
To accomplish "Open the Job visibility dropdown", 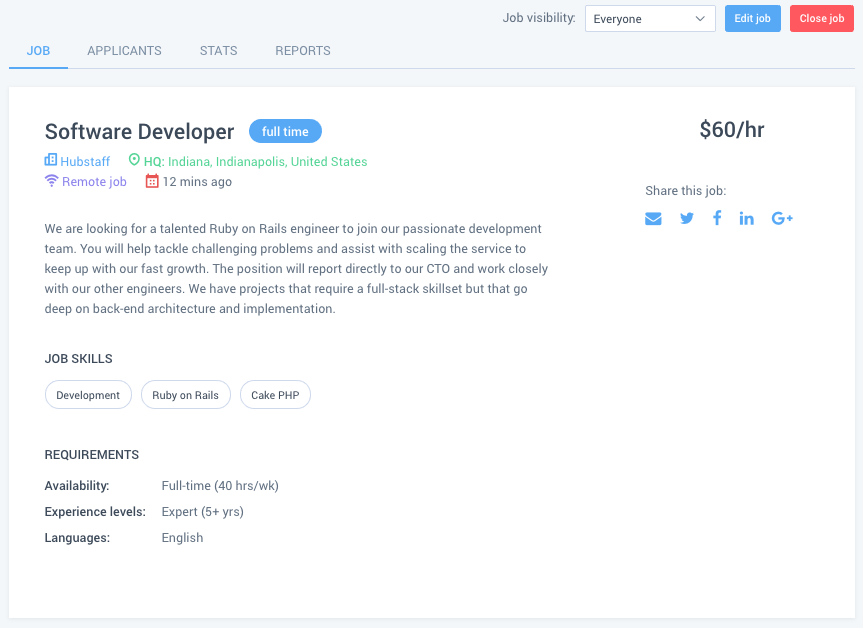I will (650, 19).
